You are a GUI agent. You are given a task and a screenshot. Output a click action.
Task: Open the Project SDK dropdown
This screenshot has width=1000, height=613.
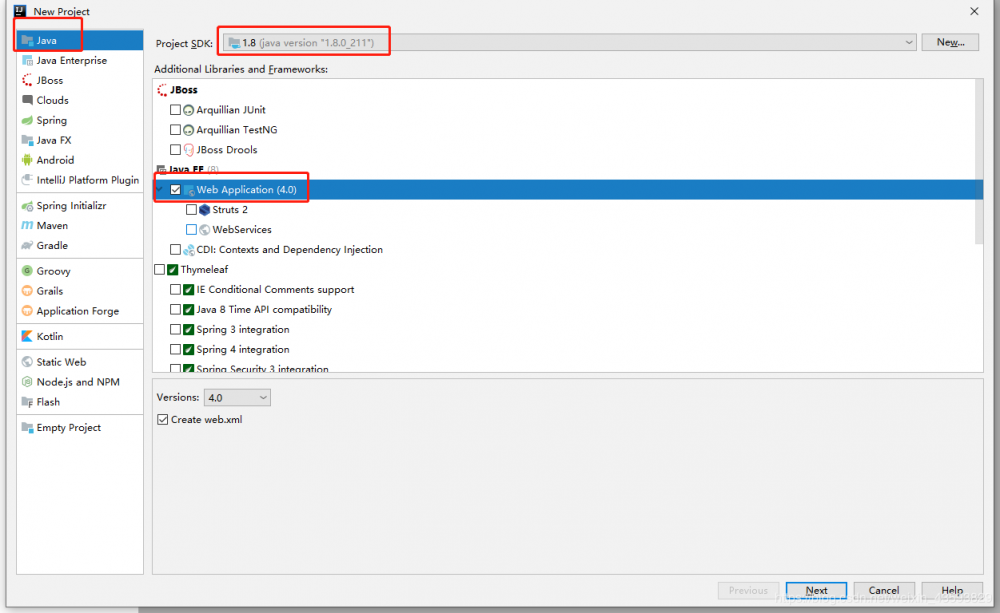click(x=570, y=43)
